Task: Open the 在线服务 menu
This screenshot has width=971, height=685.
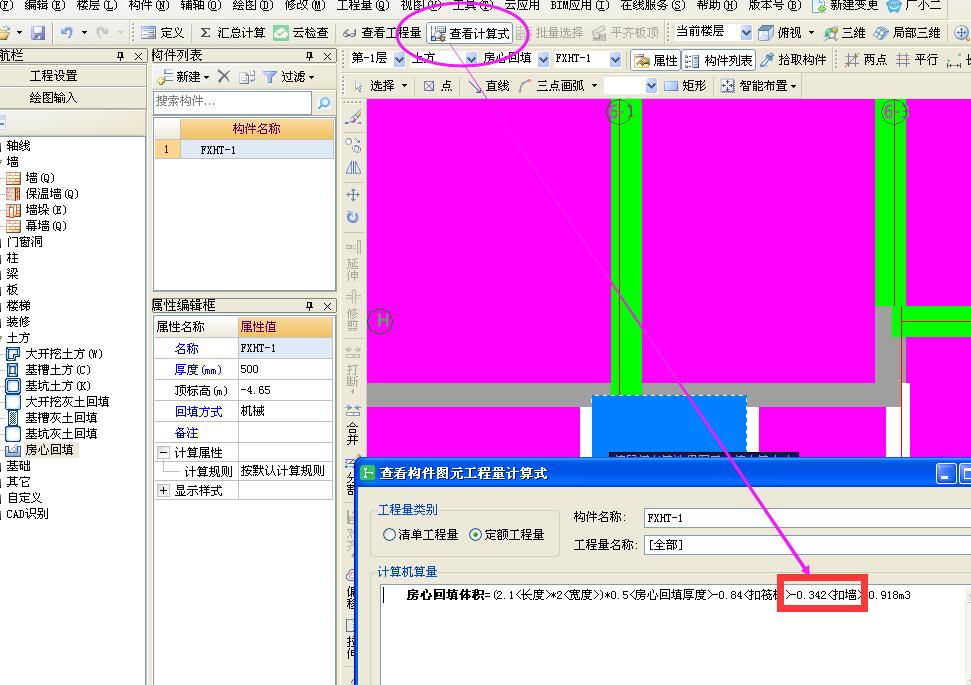Action: [653, 6]
